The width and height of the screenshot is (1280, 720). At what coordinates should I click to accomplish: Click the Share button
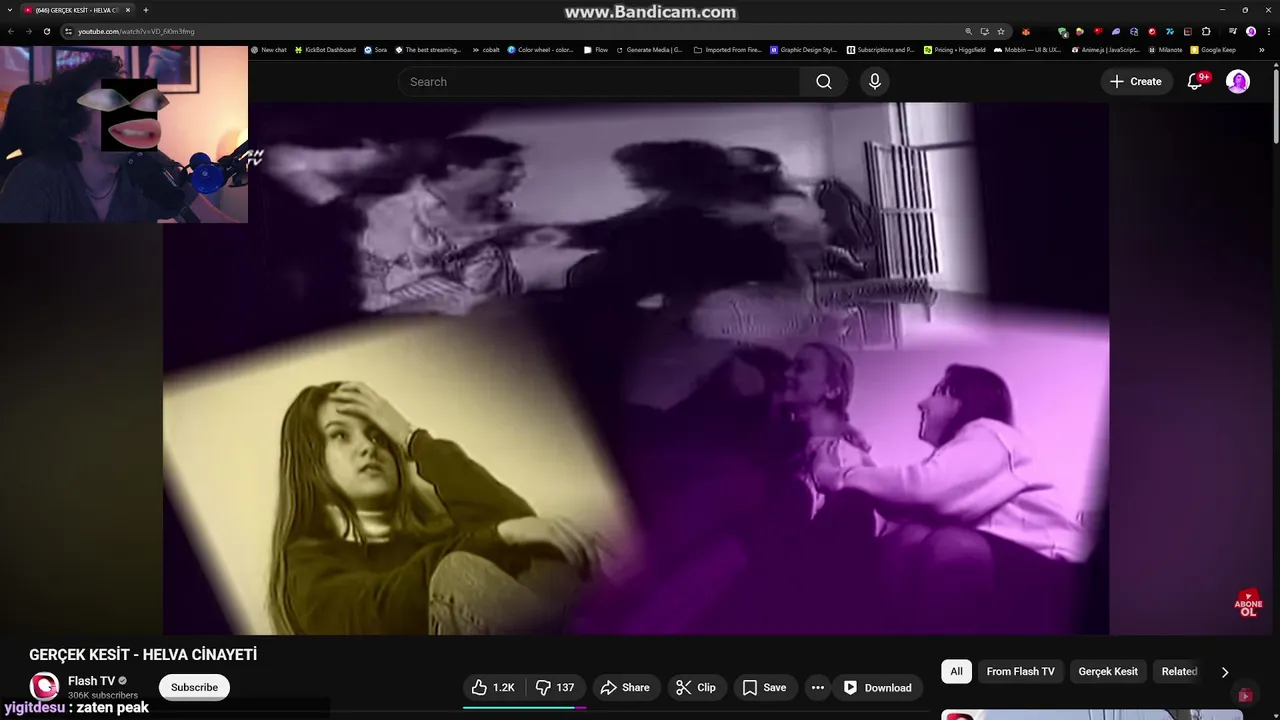625,687
